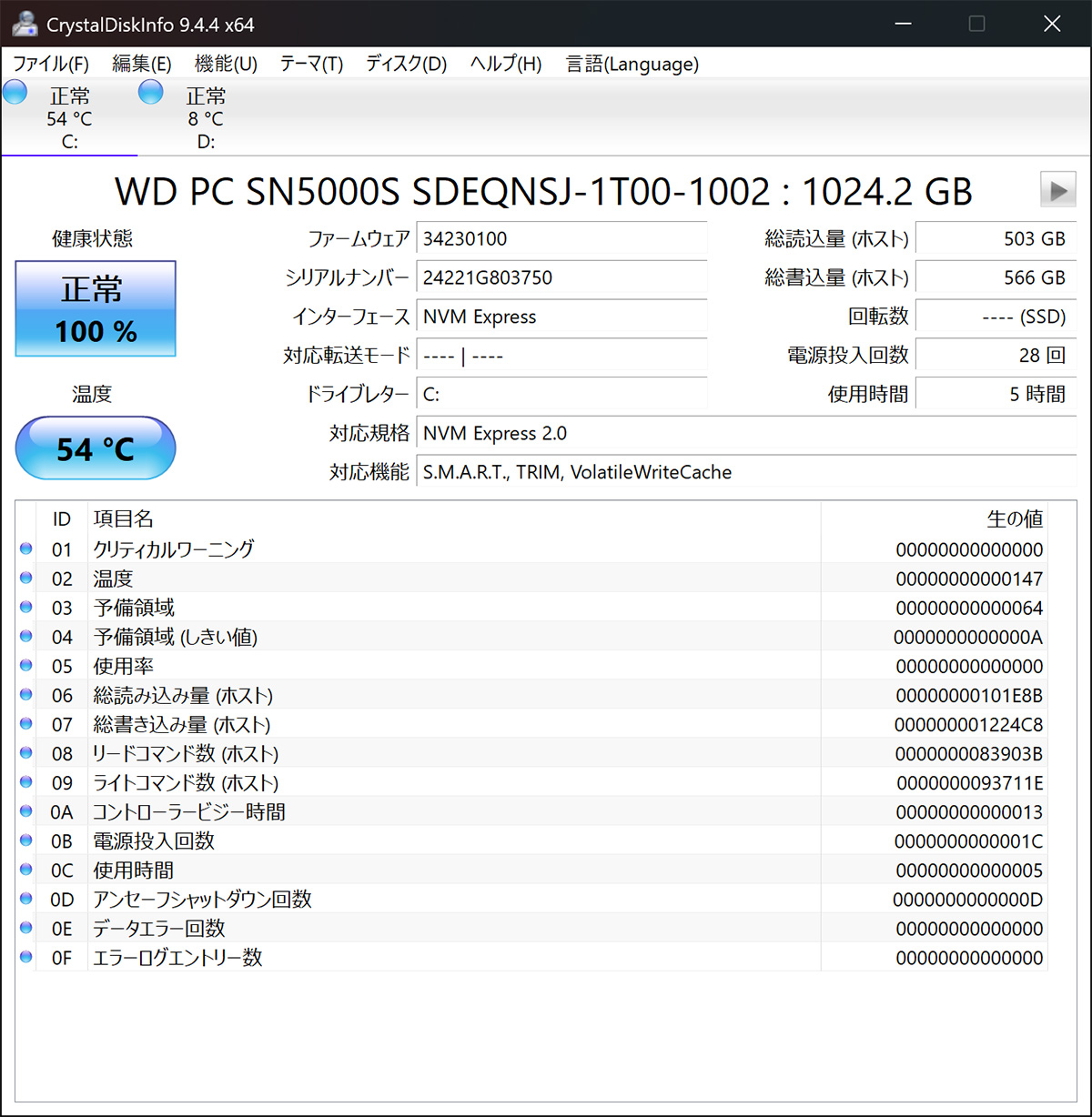Screen dimensions: 1092x1117
Task: Click status dot for クリティカルワーニング row
Action: pyautogui.click(x=26, y=548)
